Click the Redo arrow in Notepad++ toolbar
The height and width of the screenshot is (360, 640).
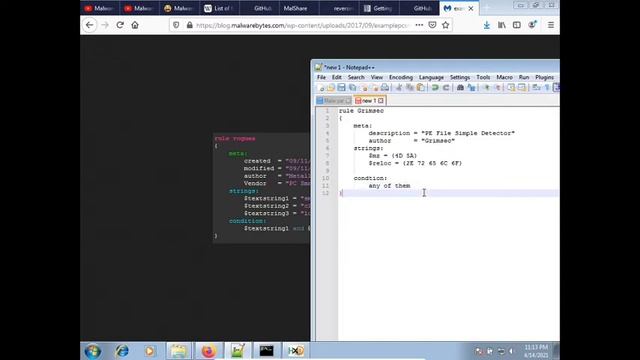tap(446, 87)
